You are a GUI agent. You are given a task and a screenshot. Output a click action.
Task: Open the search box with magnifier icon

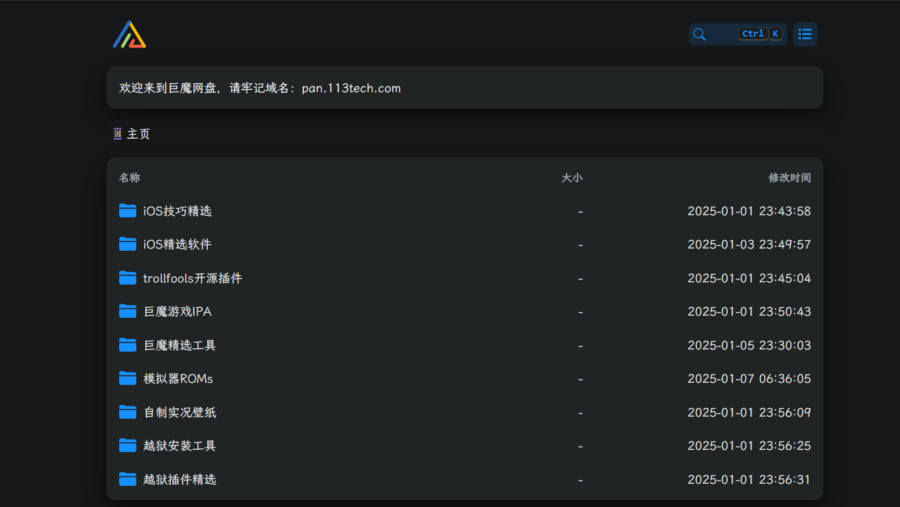pyautogui.click(x=738, y=34)
